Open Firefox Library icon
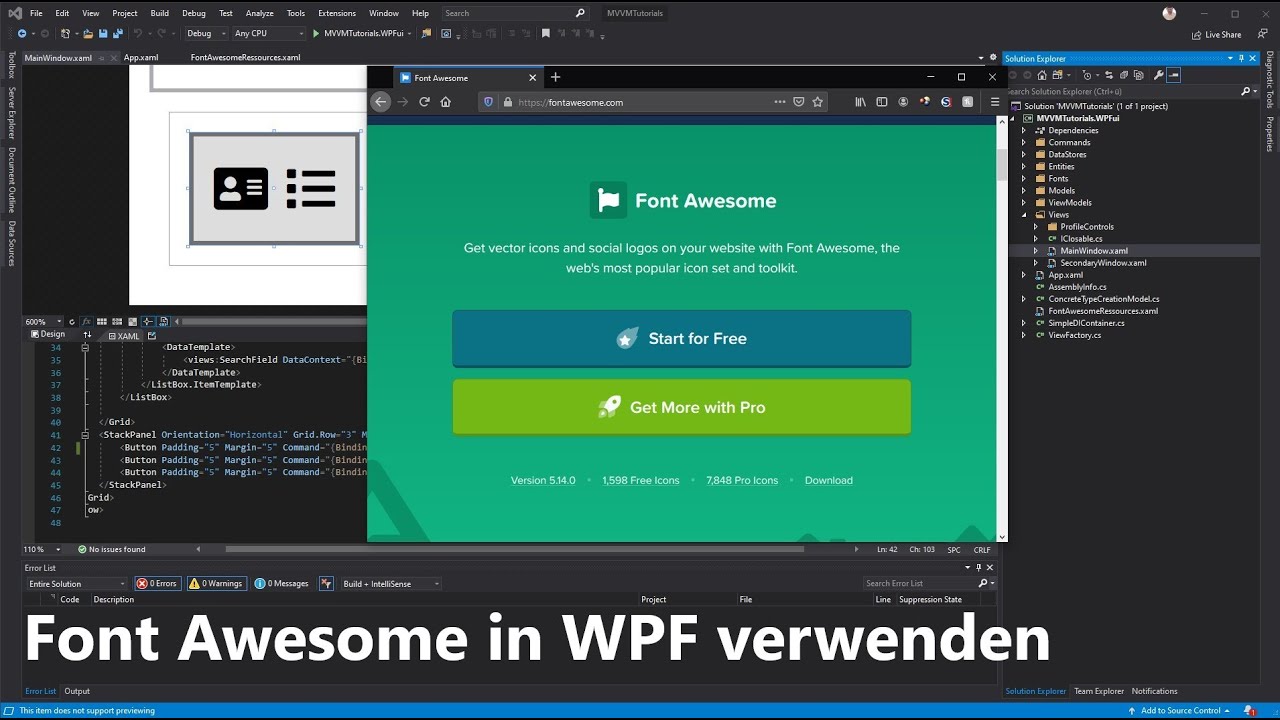 tap(860, 101)
